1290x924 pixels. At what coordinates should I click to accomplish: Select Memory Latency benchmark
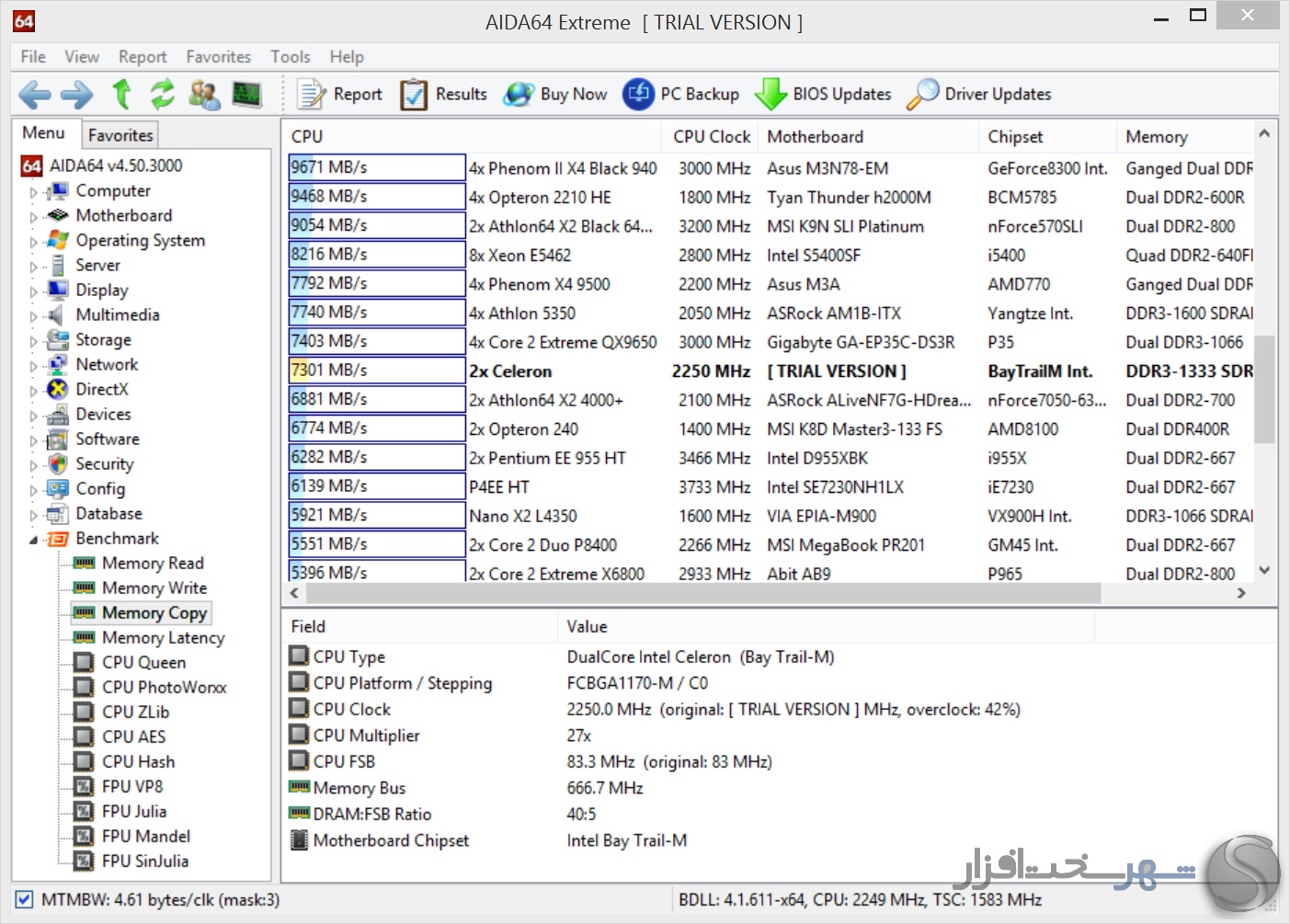pyautogui.click(x=164, y=637)
